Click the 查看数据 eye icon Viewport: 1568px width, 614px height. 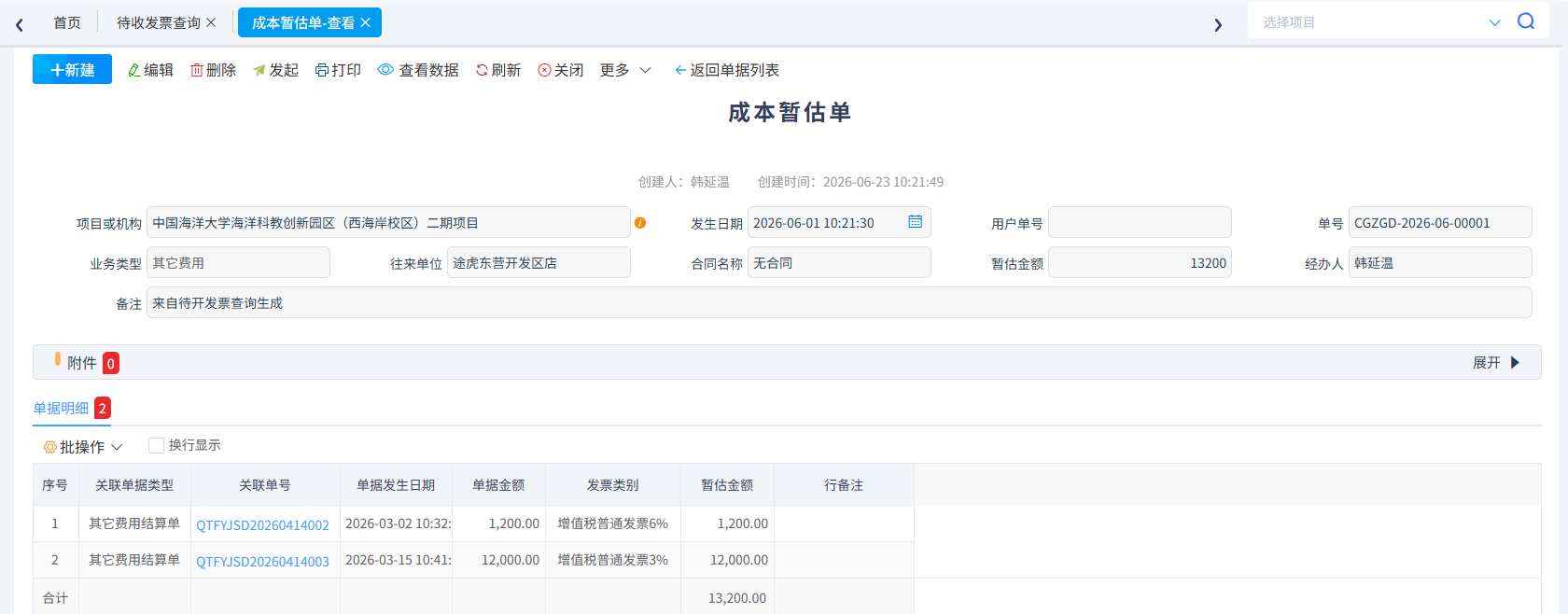pyautogui.click(x=385, y=70)
